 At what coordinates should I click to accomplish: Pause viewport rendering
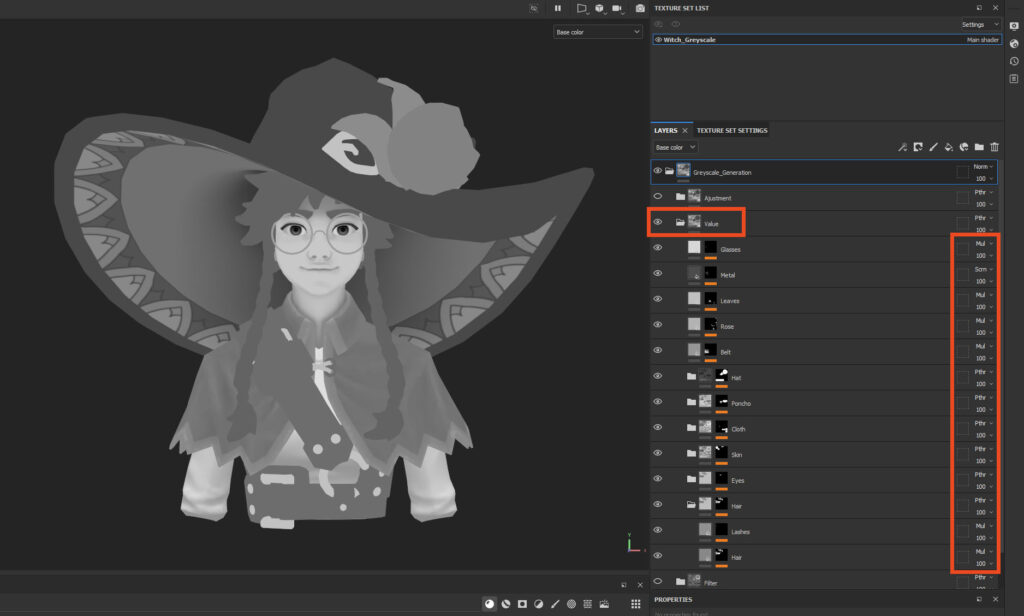558,8
